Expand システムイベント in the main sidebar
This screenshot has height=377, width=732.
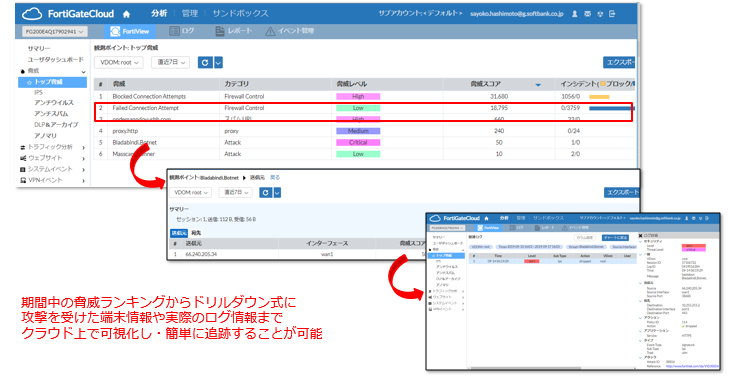[x=84, y=170]
